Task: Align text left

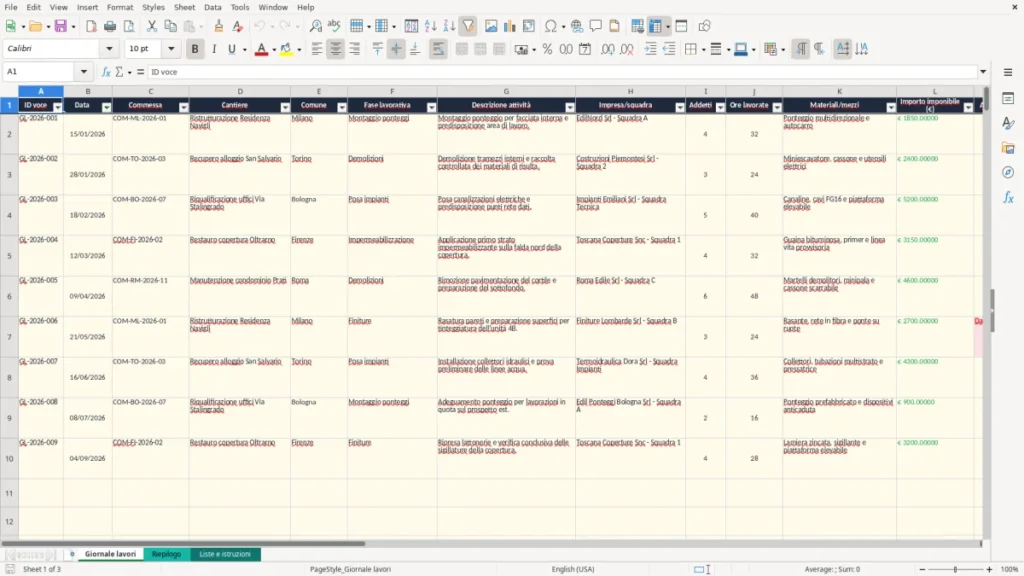Action: click(x=317, y=49)
